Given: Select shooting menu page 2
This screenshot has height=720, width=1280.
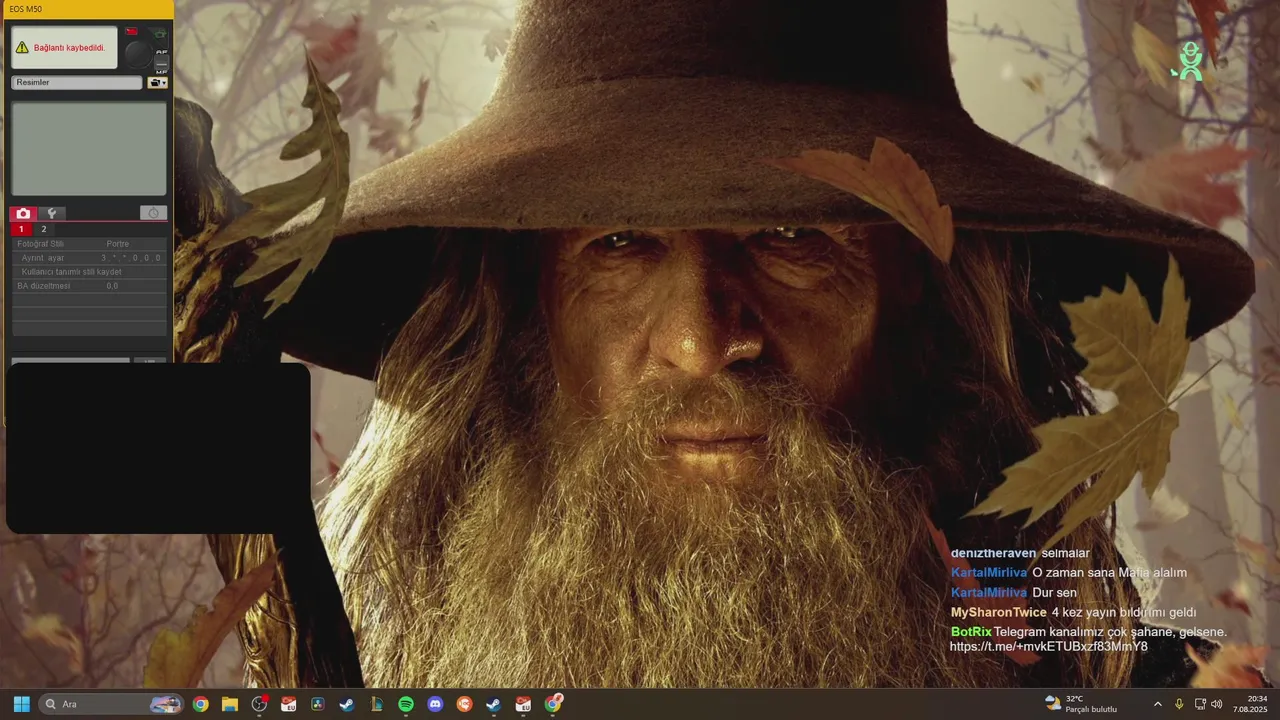Looking at the screenshot, I should (x=43, y=229).
